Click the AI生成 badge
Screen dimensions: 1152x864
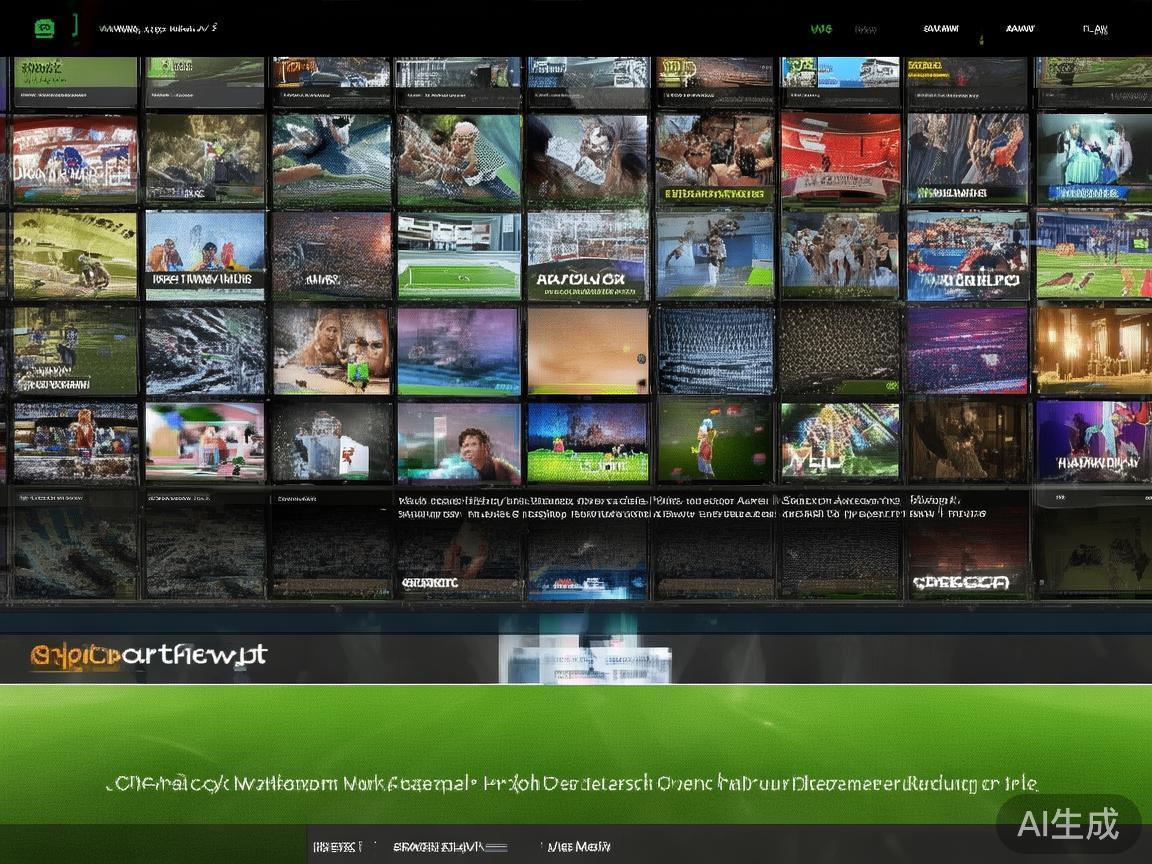point(1067,824)
